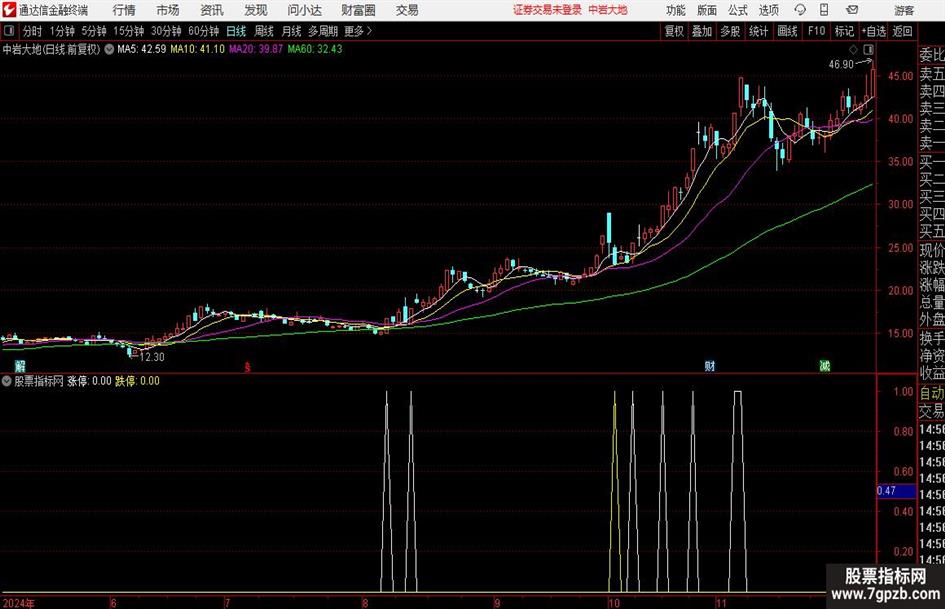Switch to the 15分钟 period tab
The width and height of the screenshot is (945, 609).
pyautogui.click(x=129, y=31)
